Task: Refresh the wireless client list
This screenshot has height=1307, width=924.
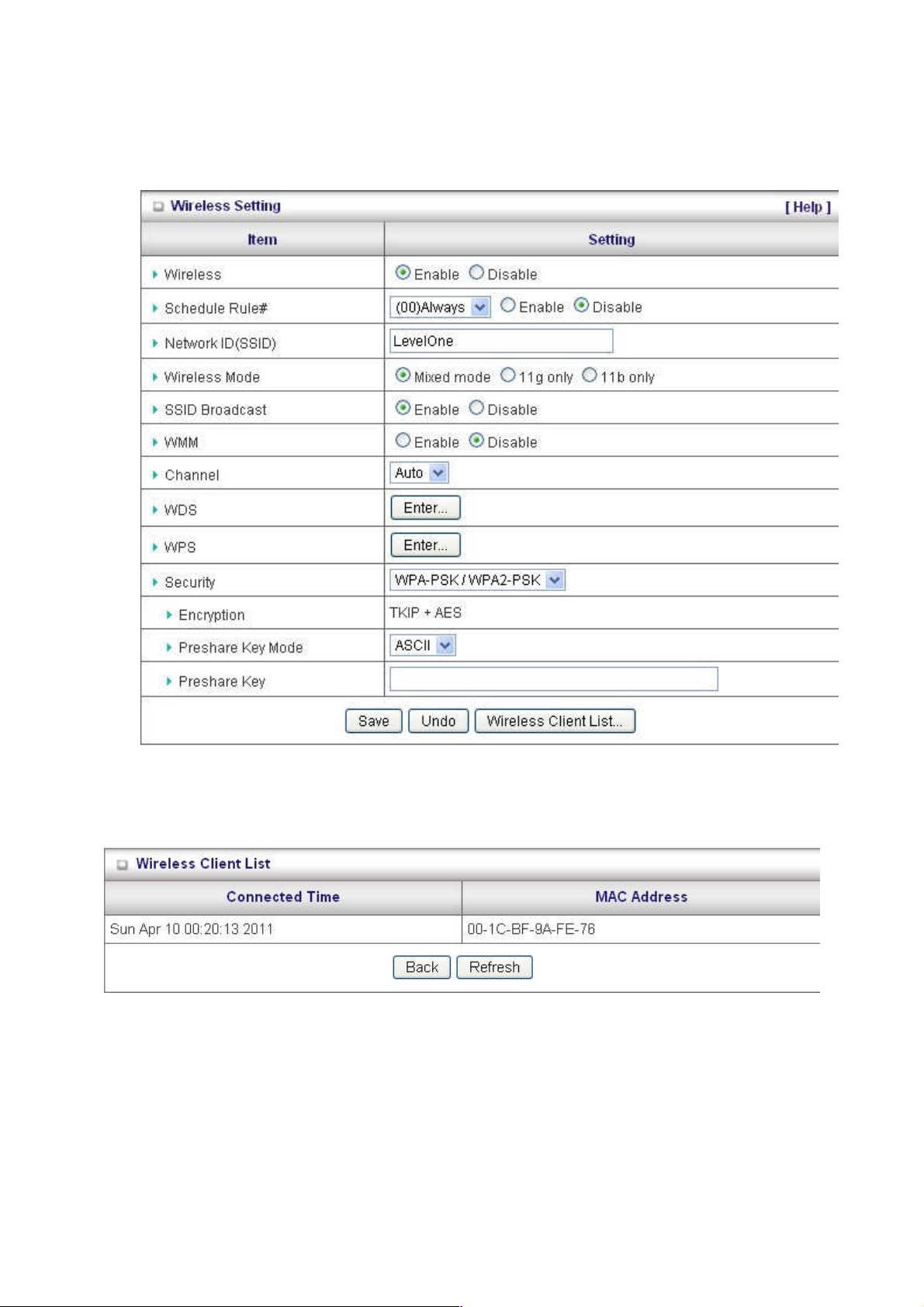Action: click(494, 967)
